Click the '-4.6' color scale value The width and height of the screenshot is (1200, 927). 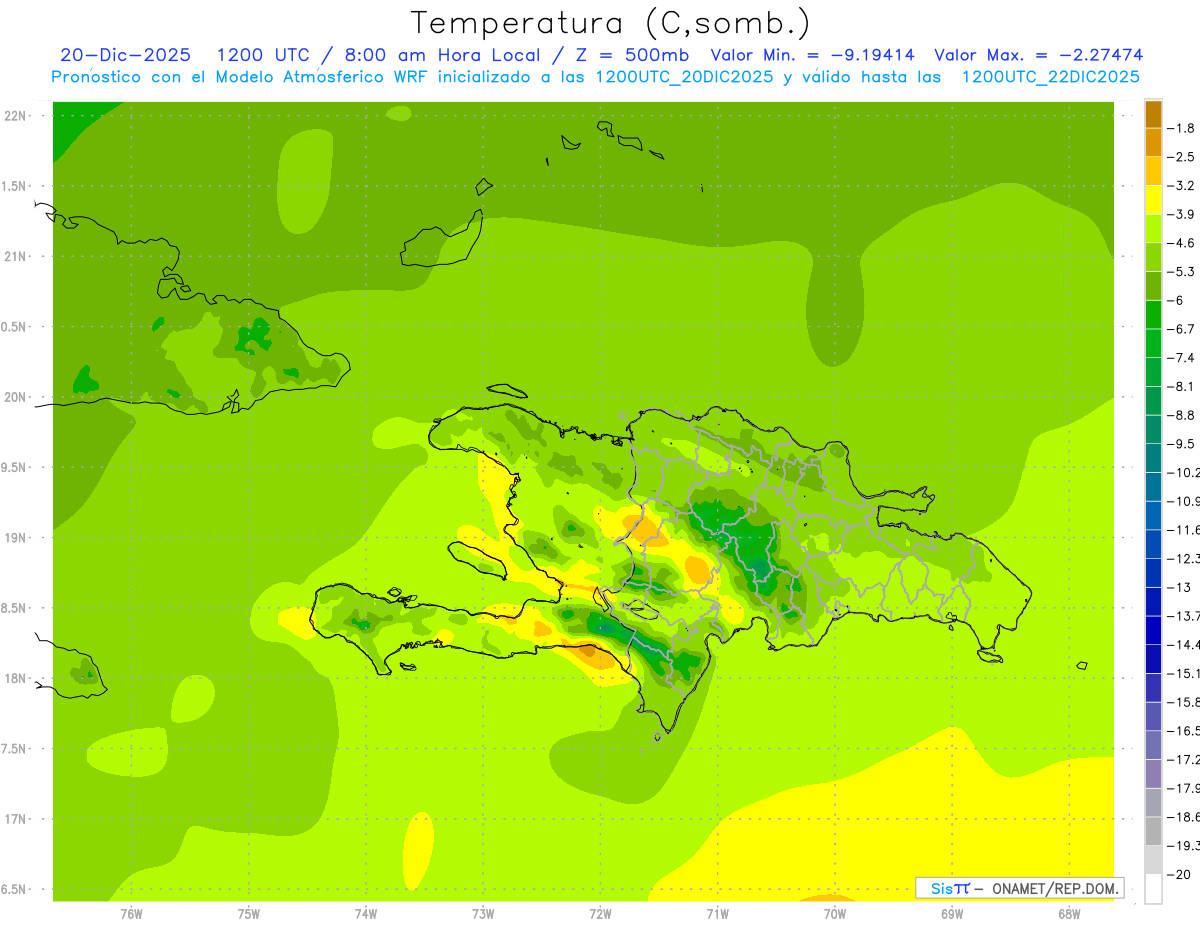[1183, 243]
